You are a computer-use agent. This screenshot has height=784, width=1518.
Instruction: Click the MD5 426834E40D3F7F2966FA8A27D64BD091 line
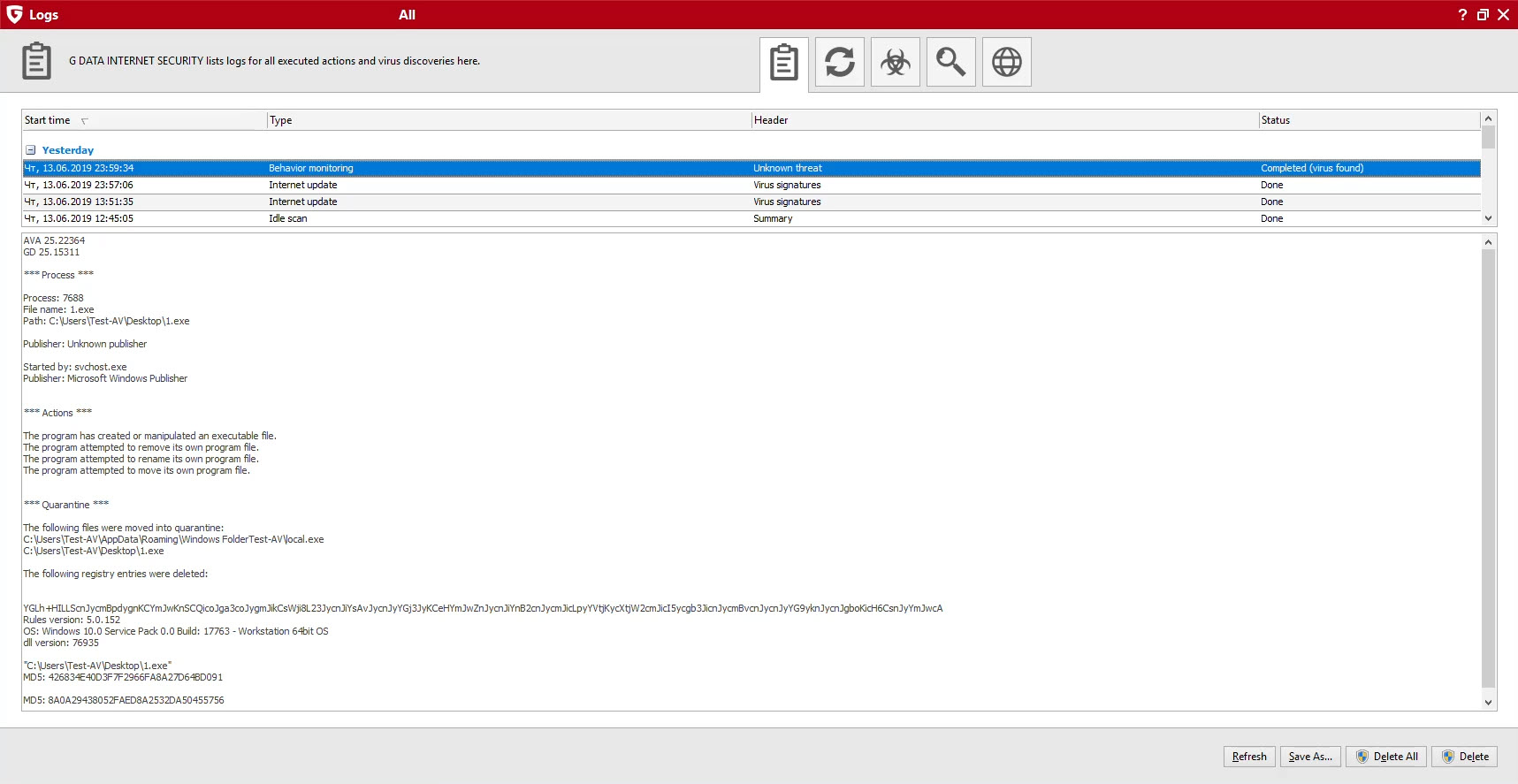(x=123, y=677)
